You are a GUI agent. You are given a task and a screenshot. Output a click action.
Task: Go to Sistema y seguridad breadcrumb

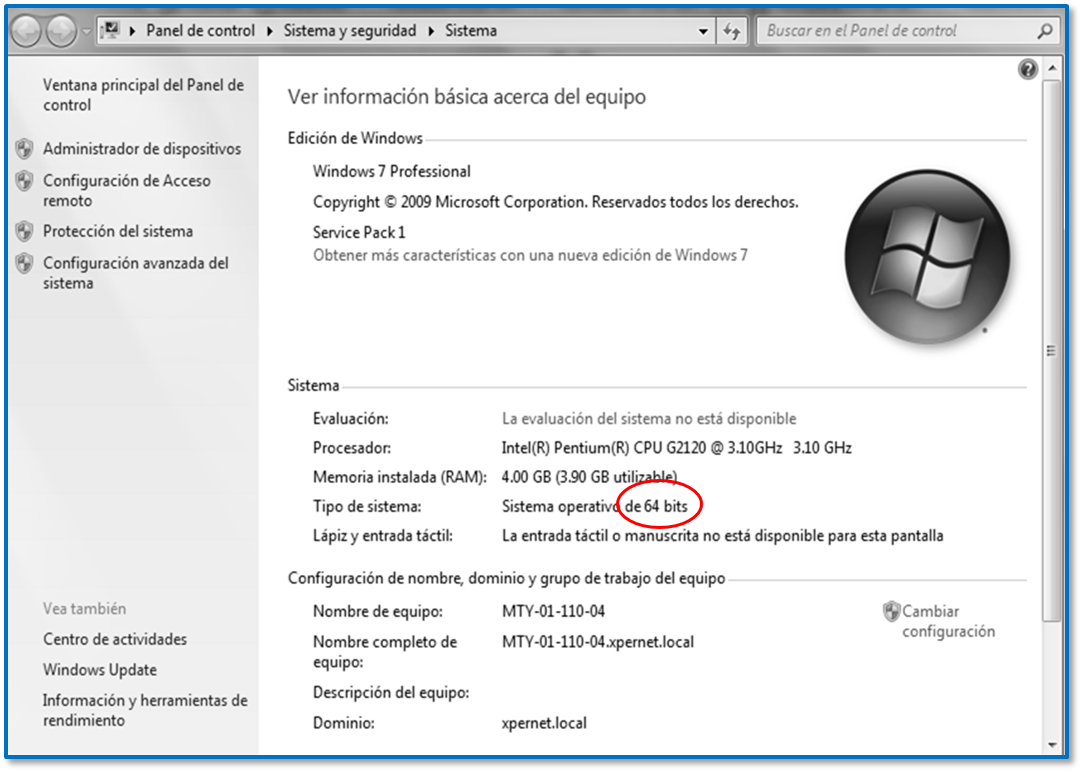350,31
